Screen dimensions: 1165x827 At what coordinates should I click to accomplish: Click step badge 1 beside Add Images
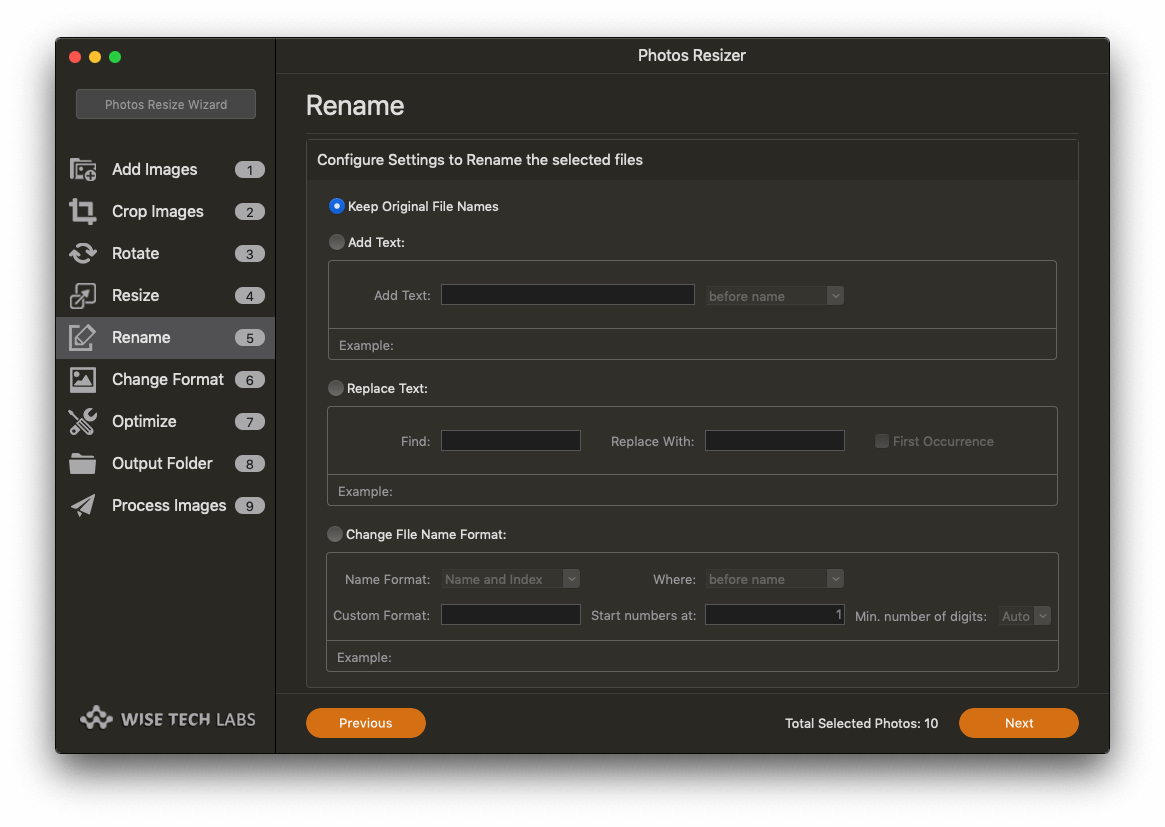click(x=250, y=169)
